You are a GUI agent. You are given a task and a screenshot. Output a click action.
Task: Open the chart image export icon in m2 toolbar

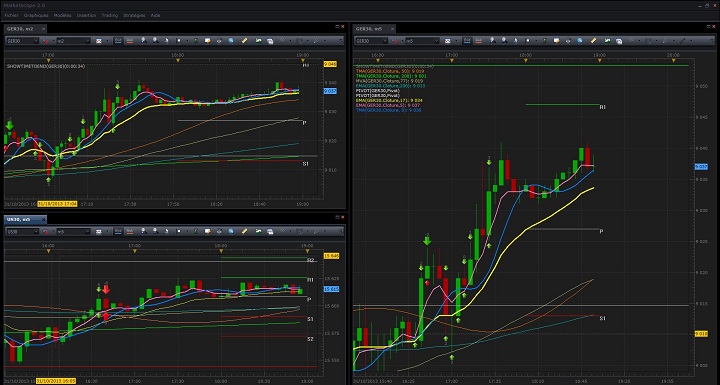[258, 41]
